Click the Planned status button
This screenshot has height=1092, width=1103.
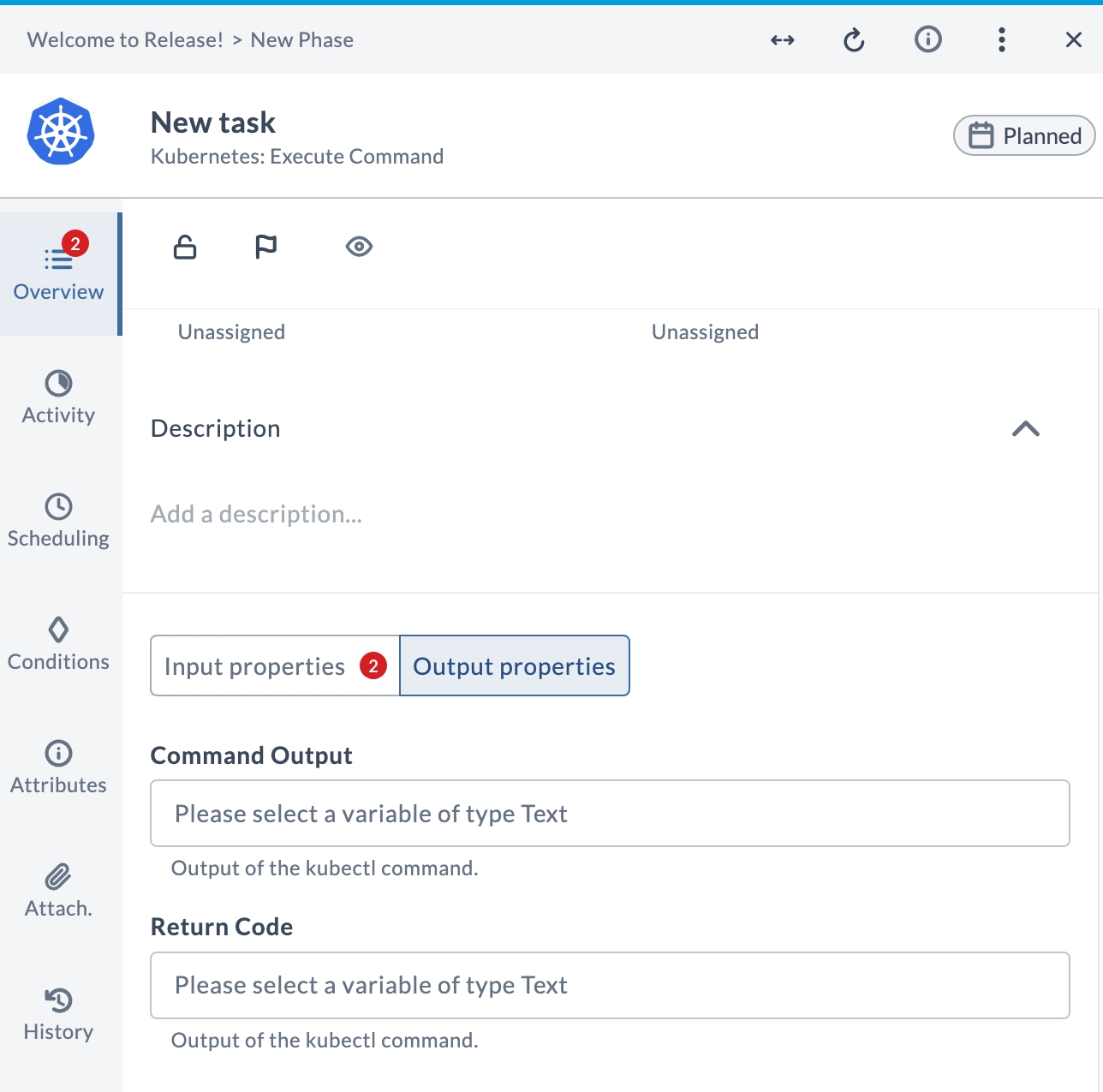coord(1024,135)
